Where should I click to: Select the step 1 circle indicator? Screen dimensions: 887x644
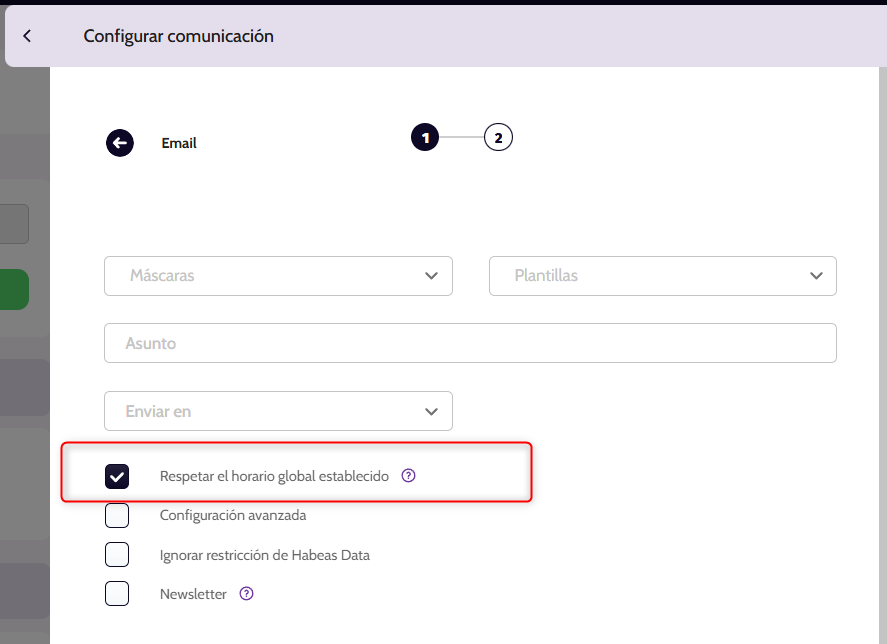click(425, 138)
